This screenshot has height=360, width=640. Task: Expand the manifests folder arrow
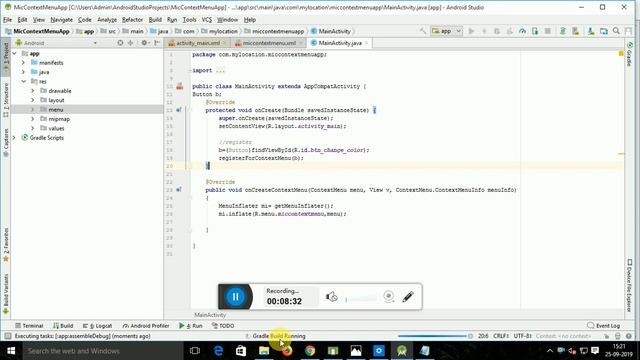click(23, 63)
